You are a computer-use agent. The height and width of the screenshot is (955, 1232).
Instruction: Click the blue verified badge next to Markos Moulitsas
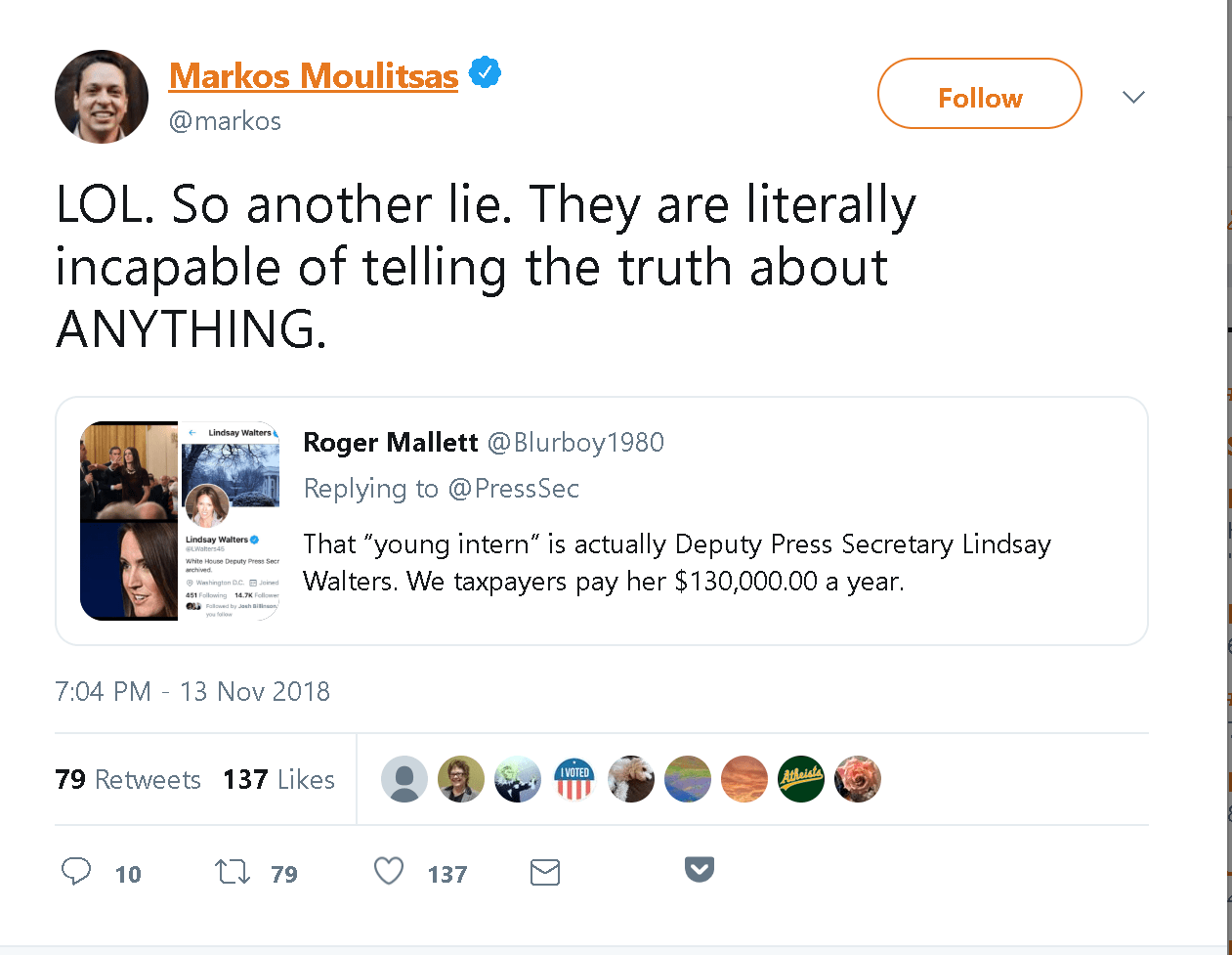[x=485, y=70]
